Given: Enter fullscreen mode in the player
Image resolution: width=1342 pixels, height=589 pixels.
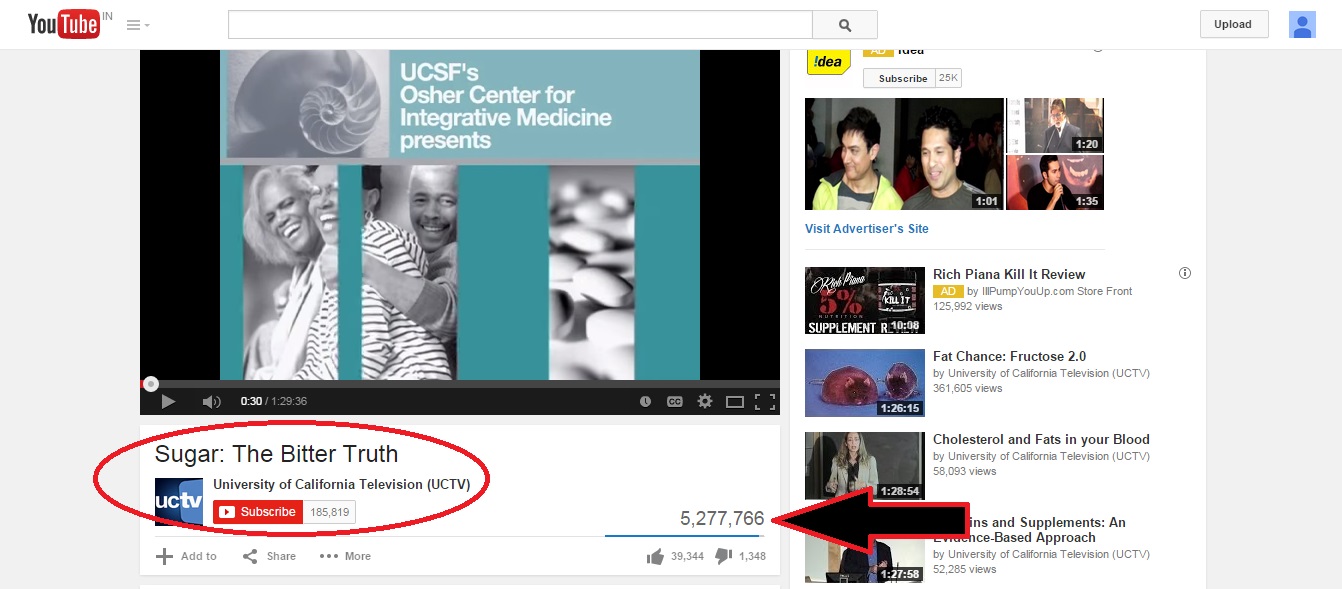Looking at the screenshot, I should pos(765,402).
